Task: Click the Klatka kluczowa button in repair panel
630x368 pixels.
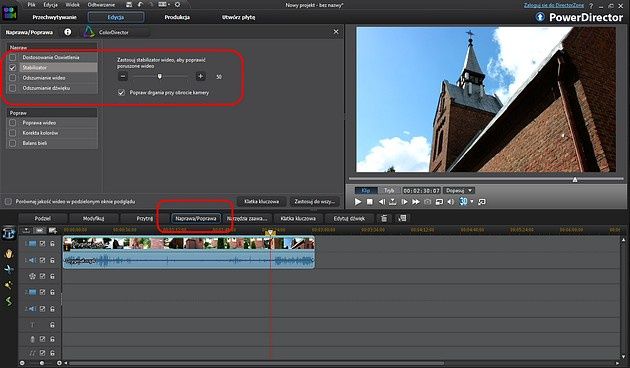Action: click(262, 201)
